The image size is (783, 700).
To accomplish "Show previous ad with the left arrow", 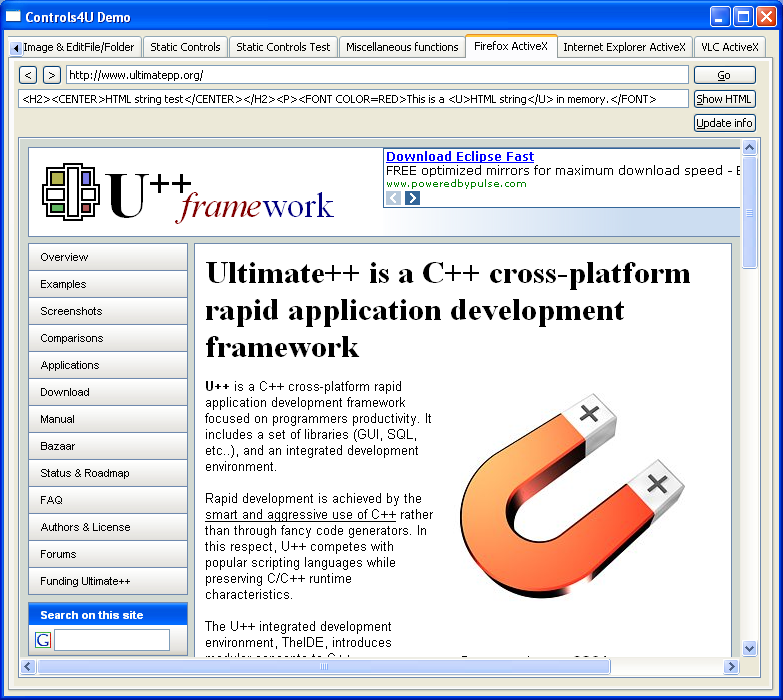I will click(393, 198).
